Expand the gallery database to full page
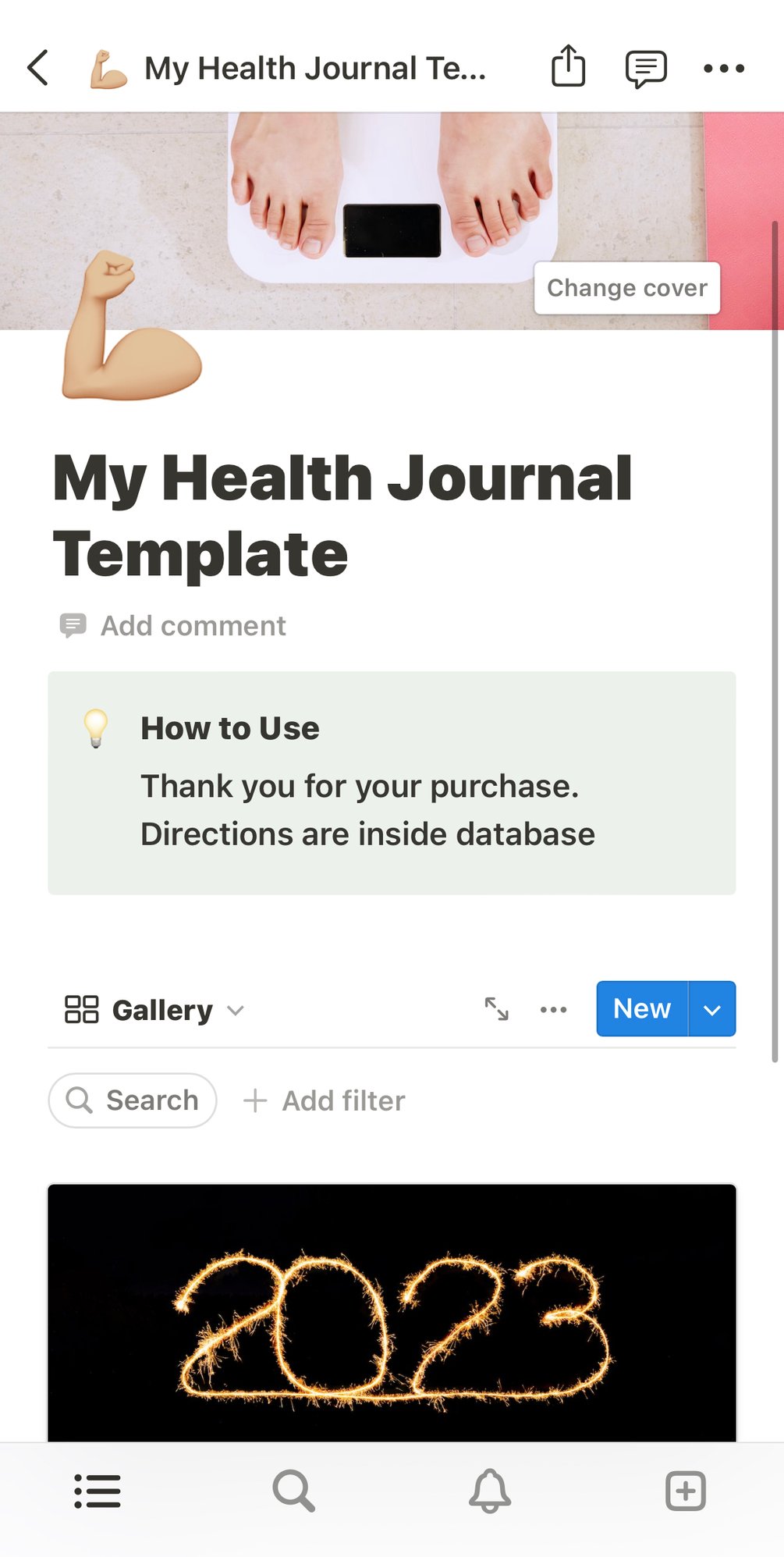This screenshot has width=784, height=1557. tap(497, 1008)
